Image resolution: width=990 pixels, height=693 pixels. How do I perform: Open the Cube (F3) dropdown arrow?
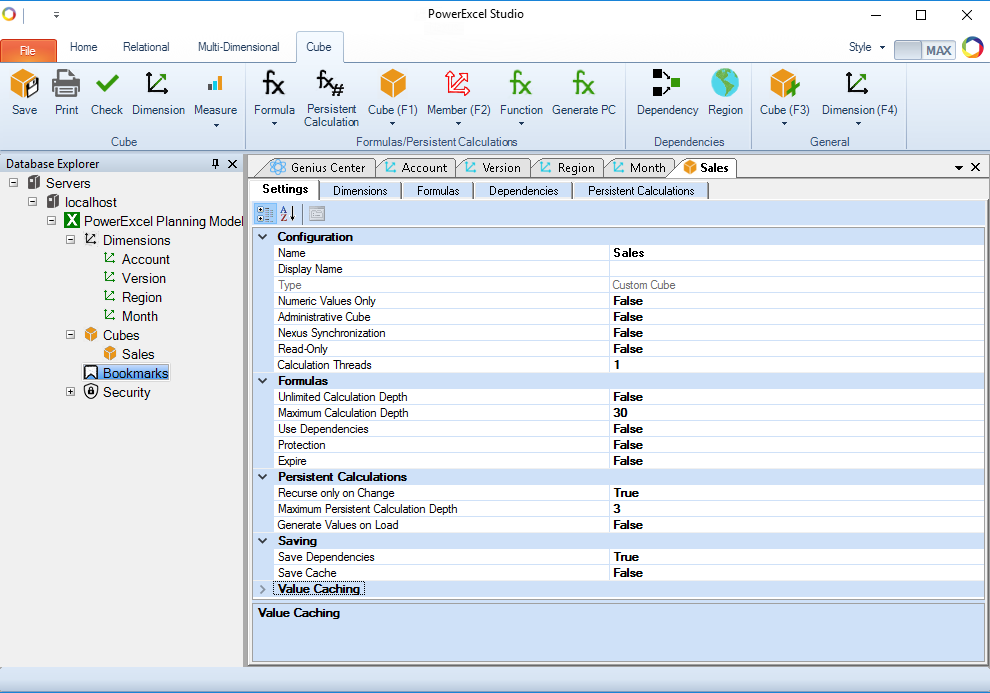click(x=784, y=124)
